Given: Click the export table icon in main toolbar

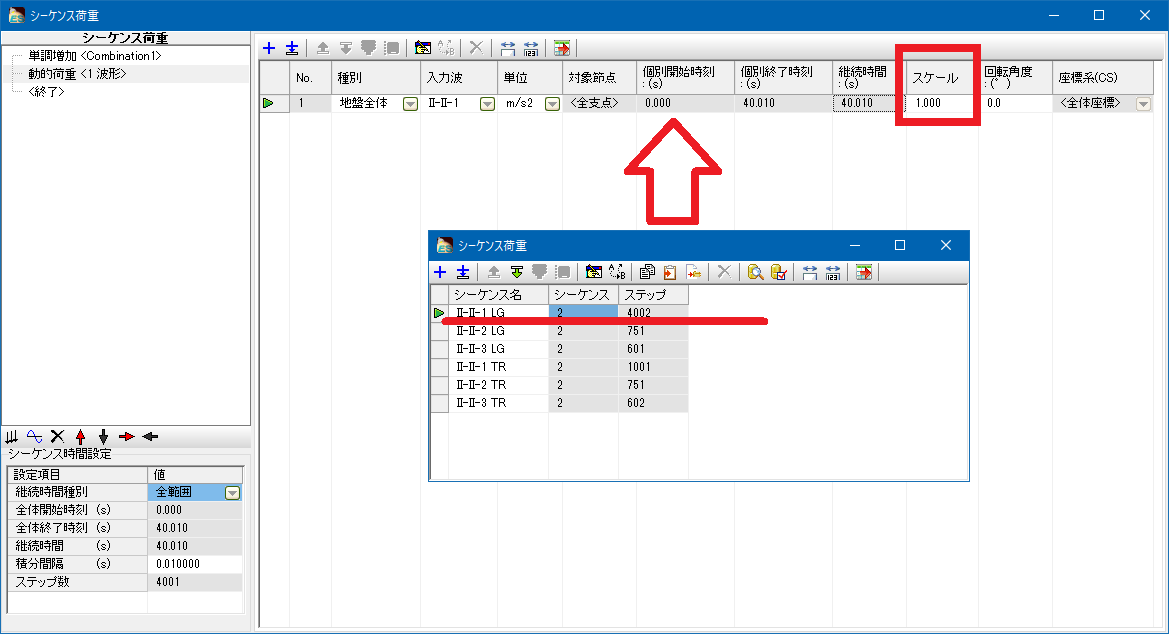Looking at the screenshot, I should 562,48.
